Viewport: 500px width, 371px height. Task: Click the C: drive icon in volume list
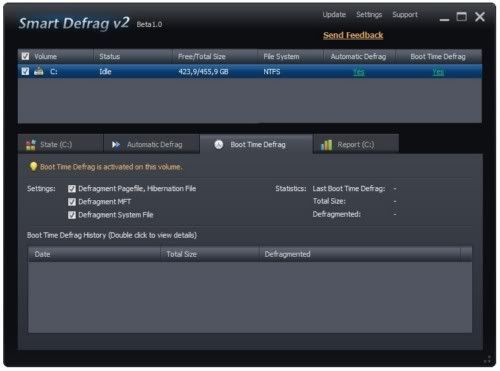(39, 71)
